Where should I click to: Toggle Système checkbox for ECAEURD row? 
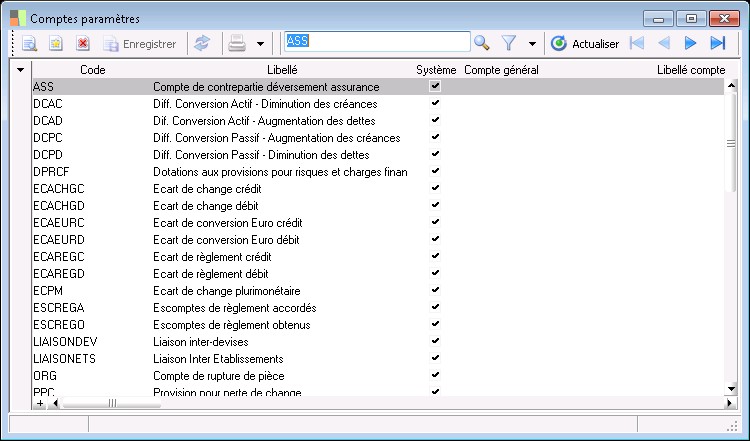[435, 239]
